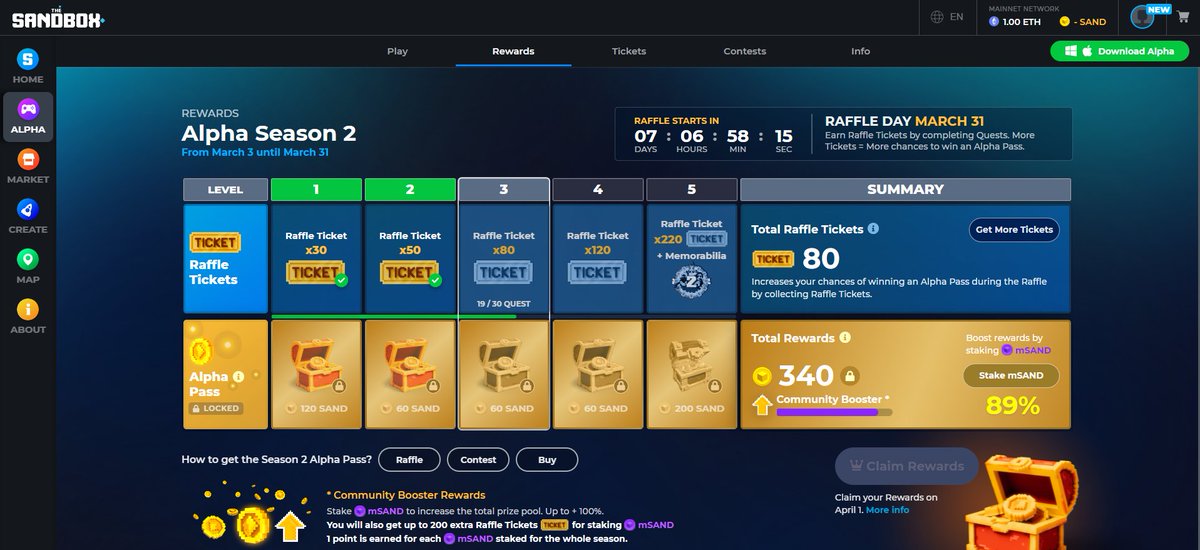The height and width of the screenshot is (550, 1200).
Task: Select level 2 column header
Action: (410, 189)
